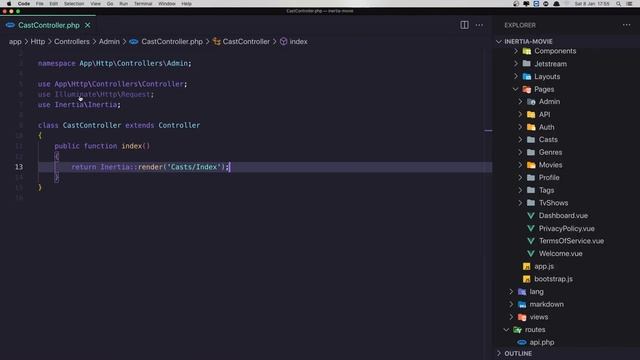Collapse the Pages folder chevron
Image resolution: width=640 pixels, height=360 pixels.
(516, 89)
